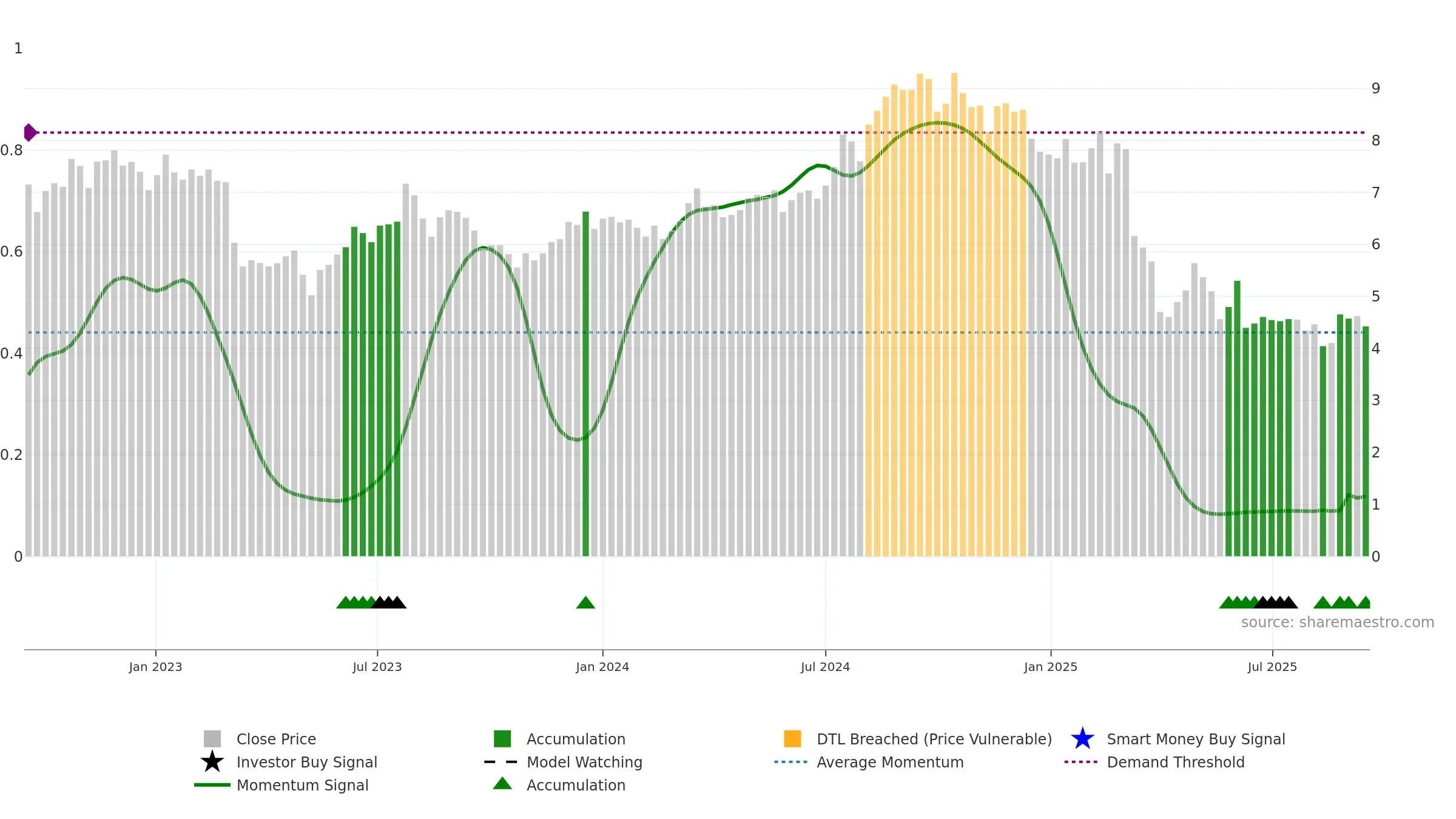Screen dimensions: 1456x819
Task: Click the green Accumulation triangle near Jan 2024
Action: [x=585, y=602]
